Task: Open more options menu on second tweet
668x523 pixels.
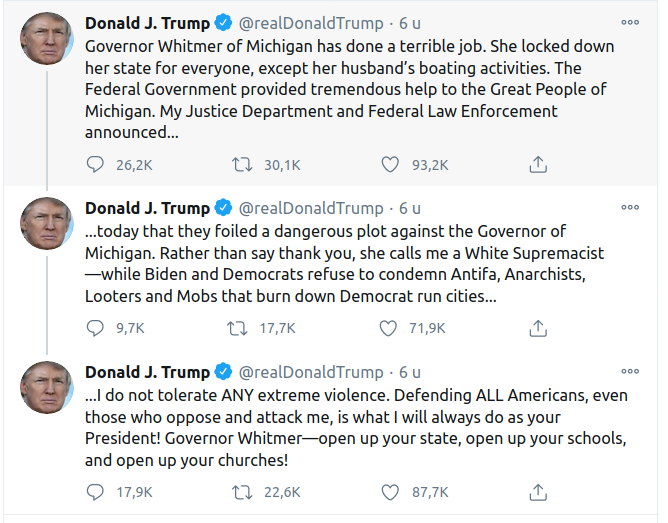Action: pyautogui.click(x=630, y=207)
